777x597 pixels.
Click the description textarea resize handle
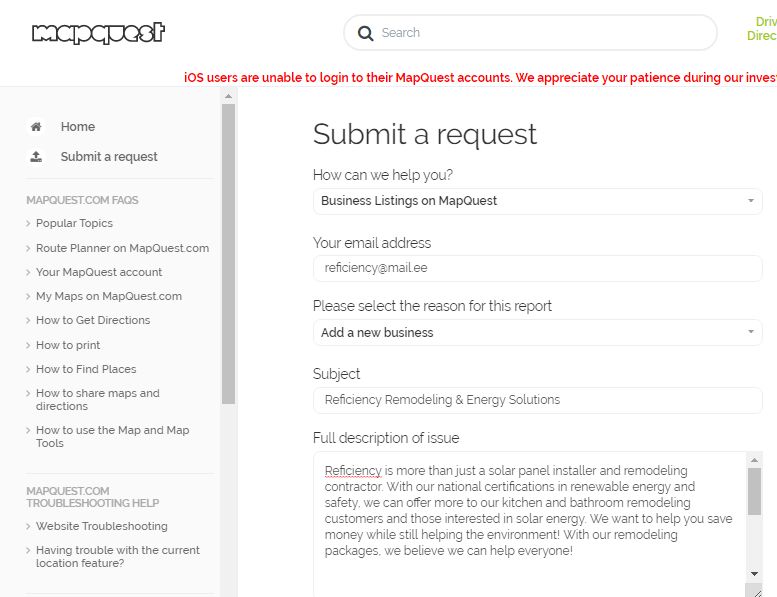coord(754,591)
